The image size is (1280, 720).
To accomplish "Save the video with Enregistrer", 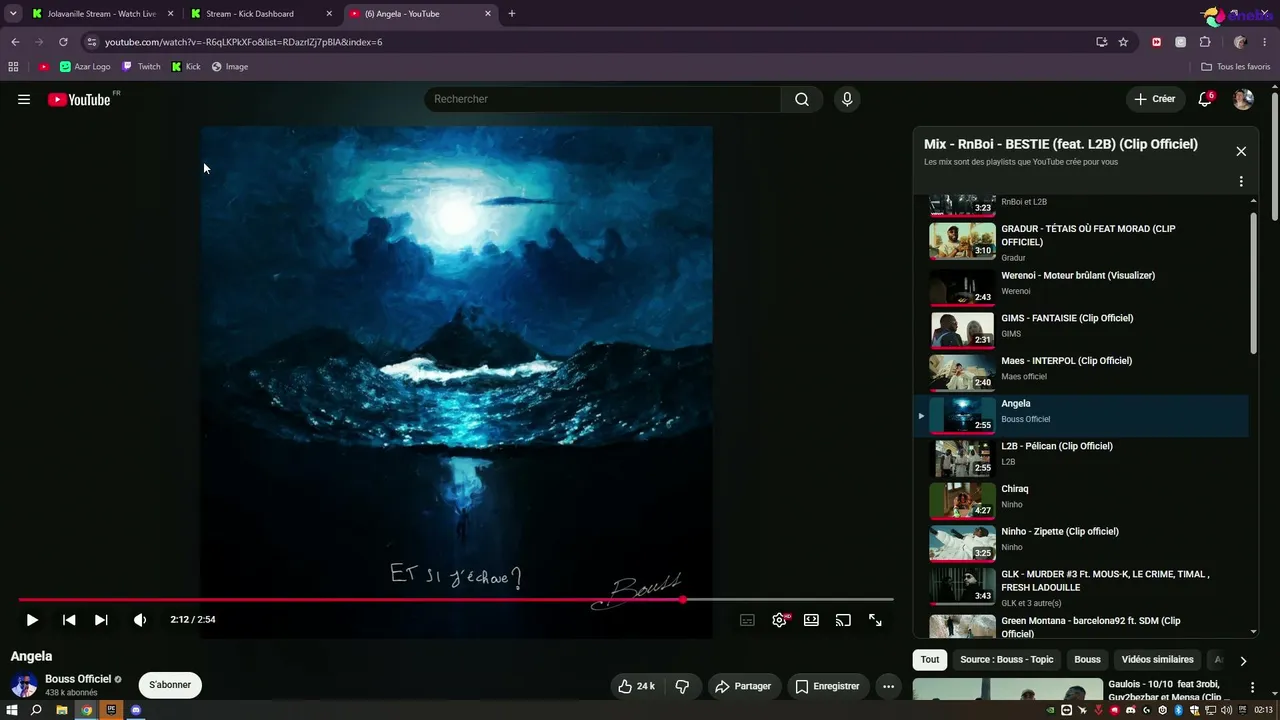I will pyautogui.click(x=827, y=686).
